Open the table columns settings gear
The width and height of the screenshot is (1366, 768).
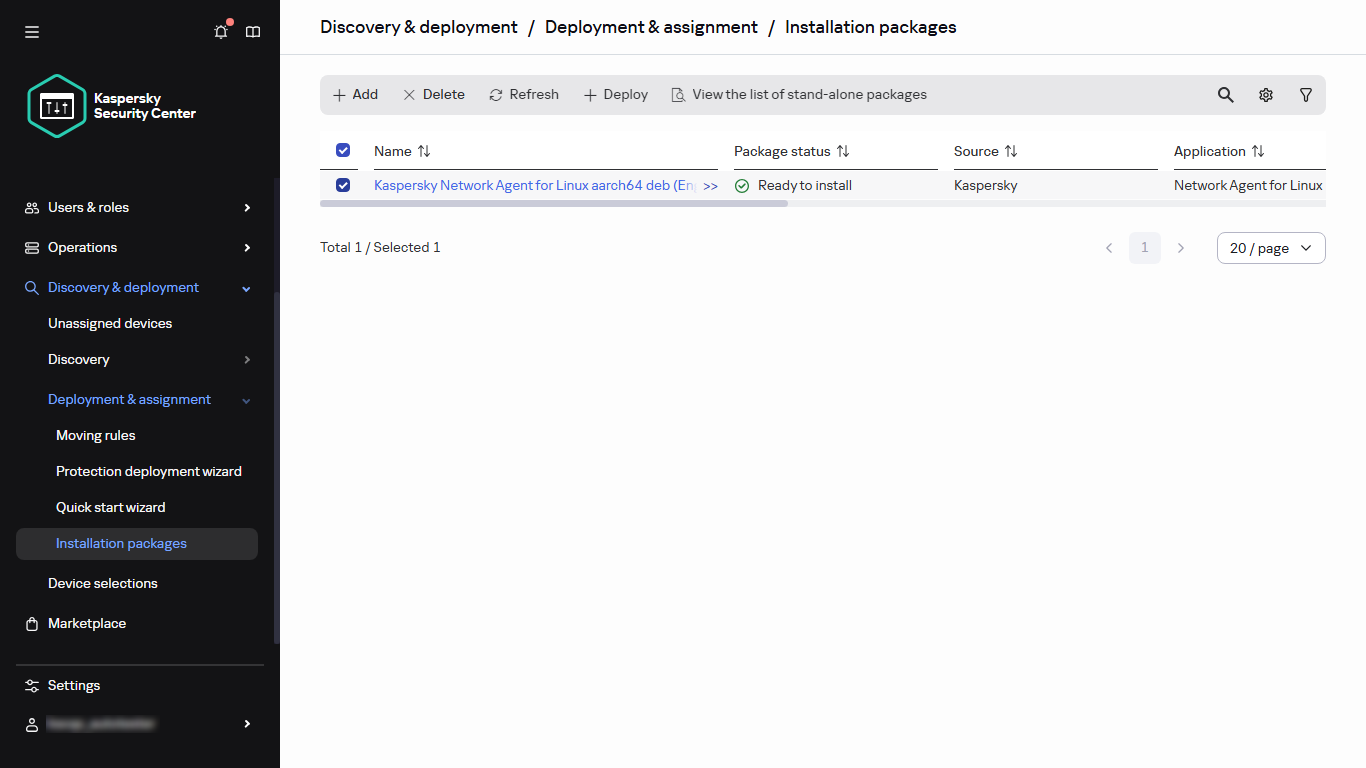pos(1265,94)
